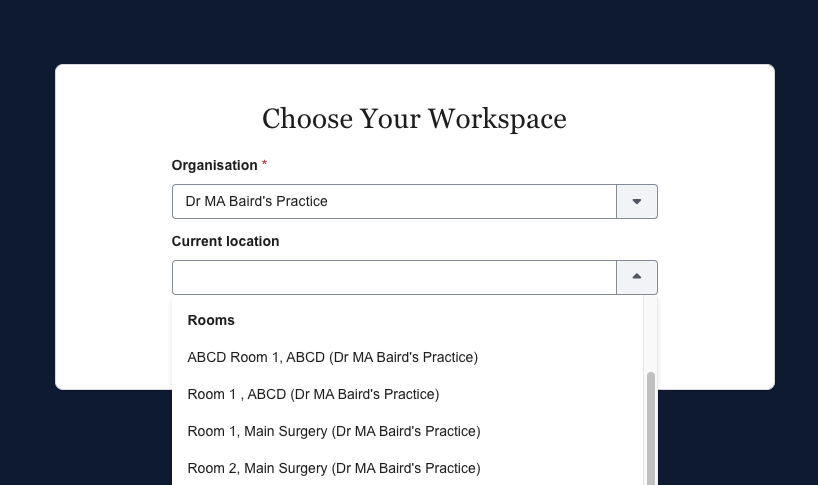Click the Choose Your Workspace heading

pyautogui.click(x=414, y=119)
